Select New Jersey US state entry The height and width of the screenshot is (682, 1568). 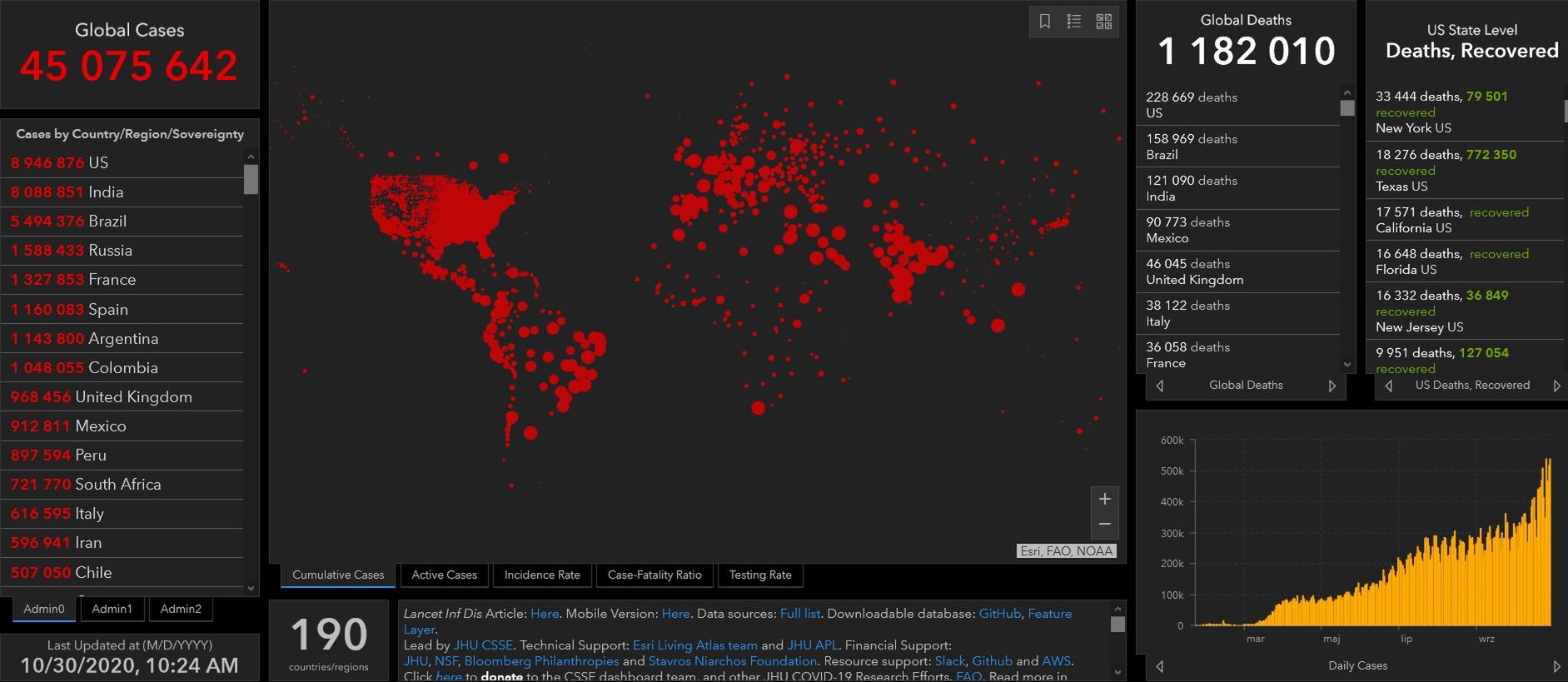(1468, 311)
